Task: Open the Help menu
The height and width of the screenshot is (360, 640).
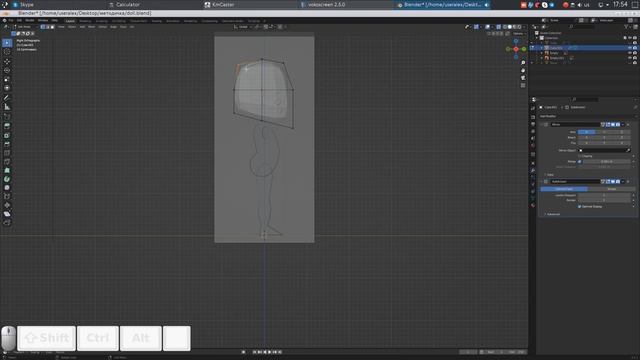Action: pos(54,20)
